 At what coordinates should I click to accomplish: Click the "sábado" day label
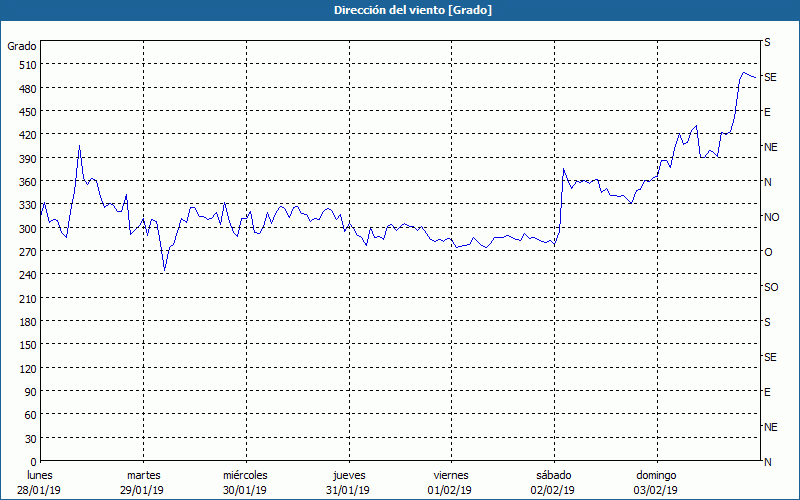pos(553,475)
